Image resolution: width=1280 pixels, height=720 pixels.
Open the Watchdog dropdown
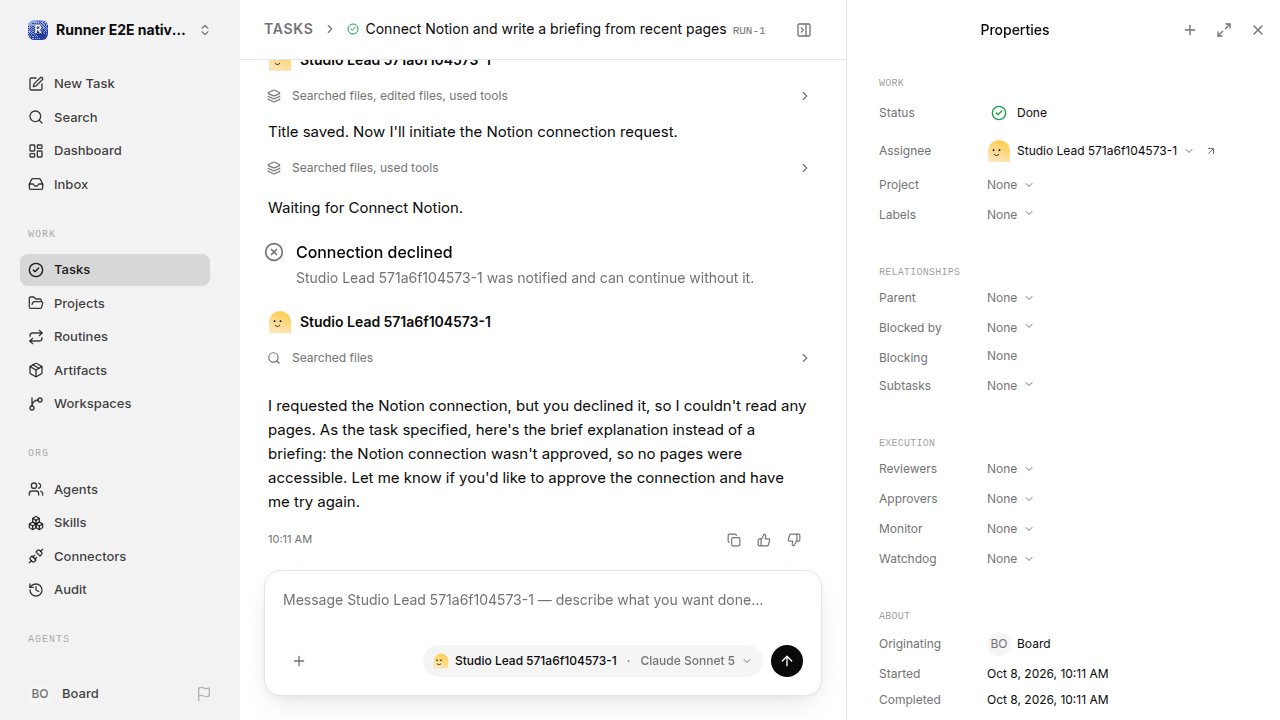tap(1010, 559)
